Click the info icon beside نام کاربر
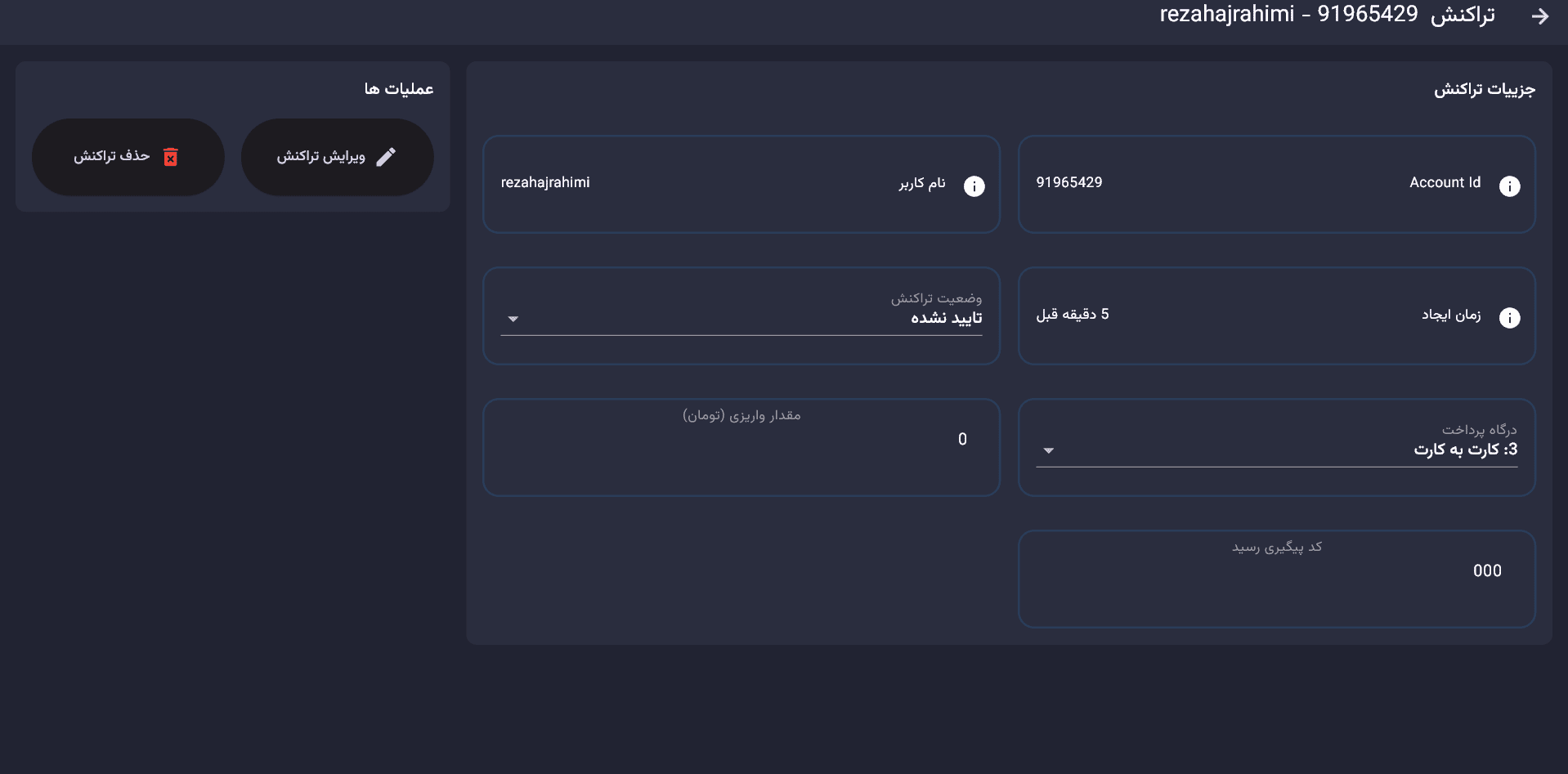1568x774 pixels. coord(974,186)
